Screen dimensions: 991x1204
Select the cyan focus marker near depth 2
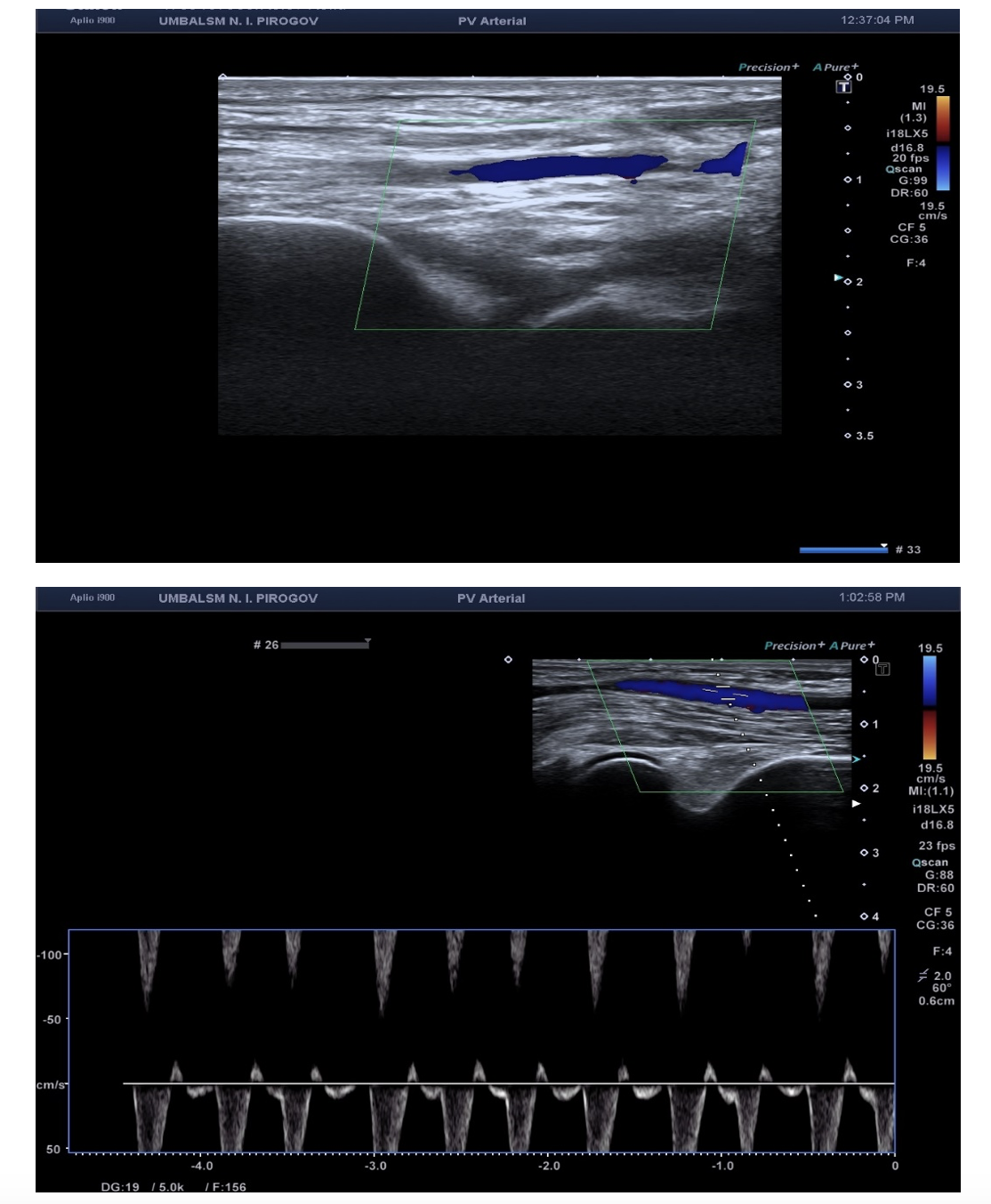pyautogui.click(x=838, y=278)
